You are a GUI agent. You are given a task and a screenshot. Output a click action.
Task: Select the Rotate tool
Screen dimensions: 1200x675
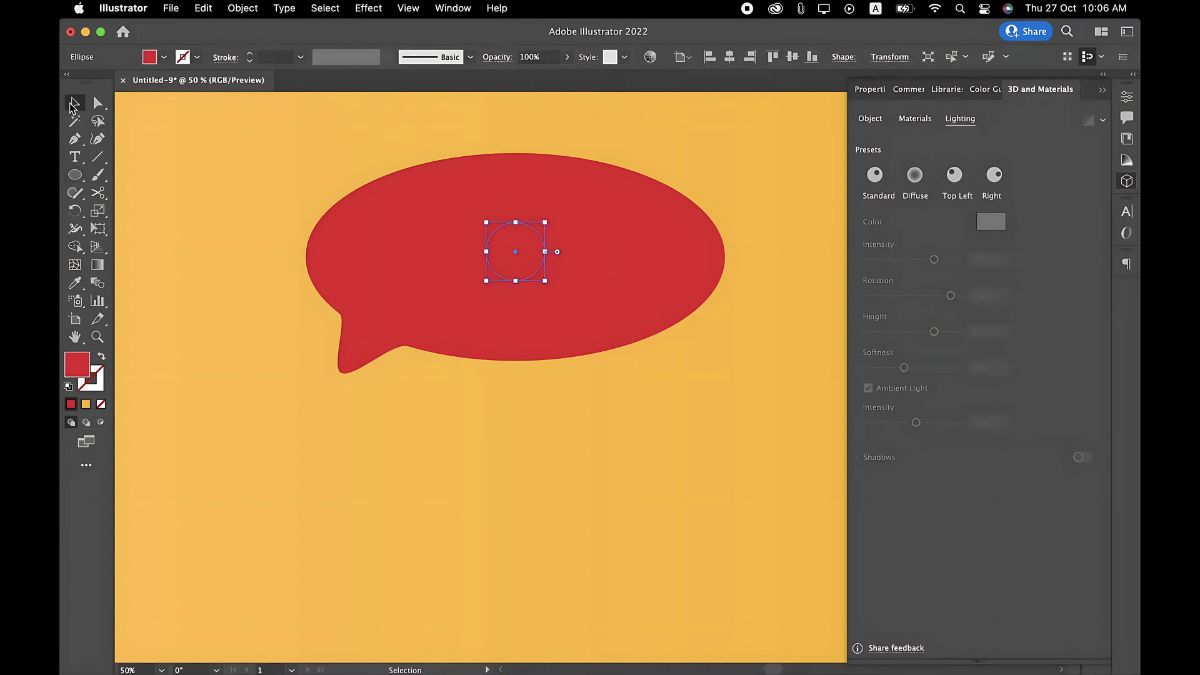(75, 211)
